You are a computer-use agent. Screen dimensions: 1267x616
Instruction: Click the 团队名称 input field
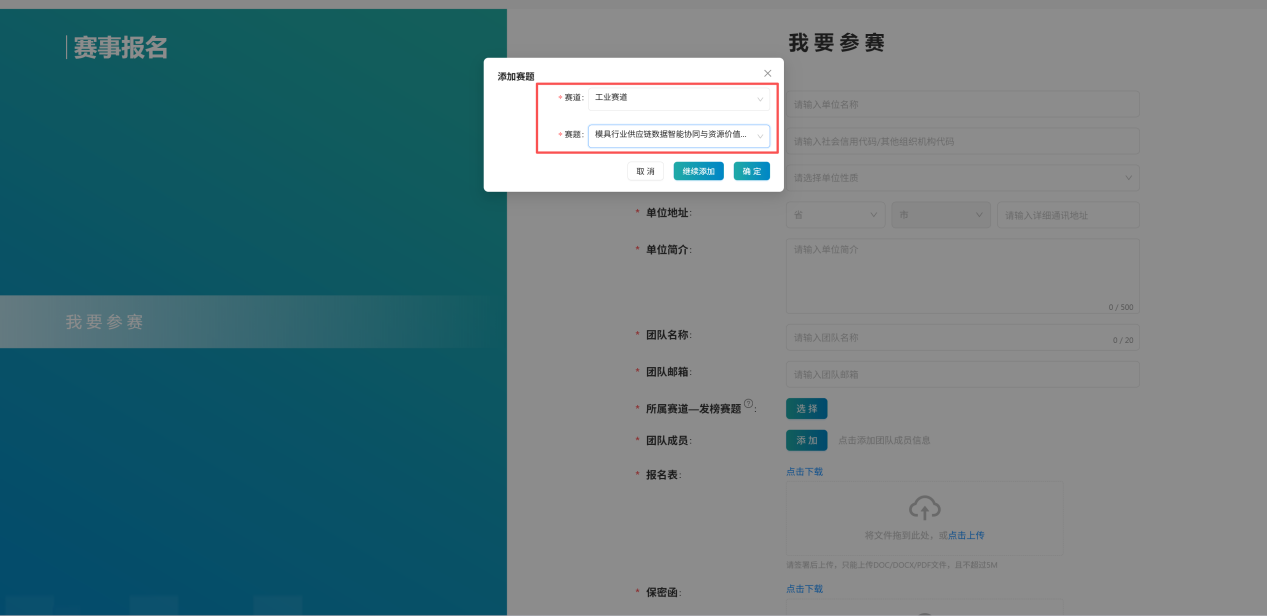point(963,338)
